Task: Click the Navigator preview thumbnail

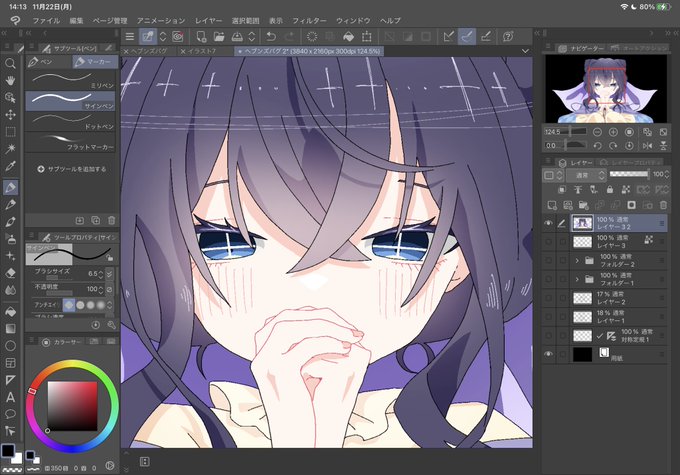Action: coord(606,89)
